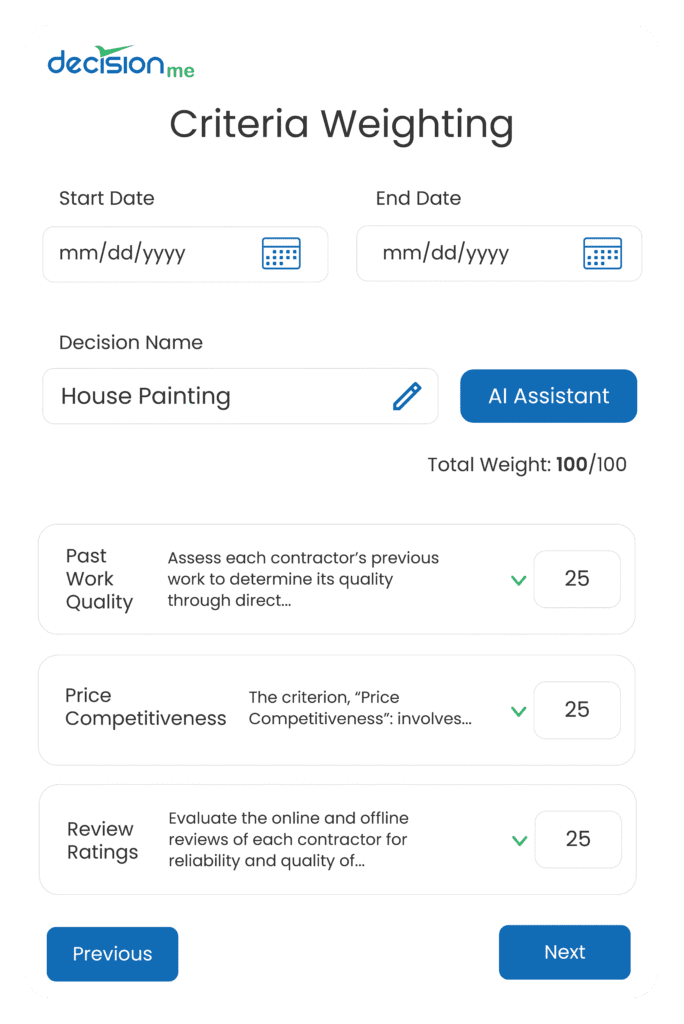The image size is (684, 1024).
Task: Click the Past Work Quality description text
Action: coord(303,580)
